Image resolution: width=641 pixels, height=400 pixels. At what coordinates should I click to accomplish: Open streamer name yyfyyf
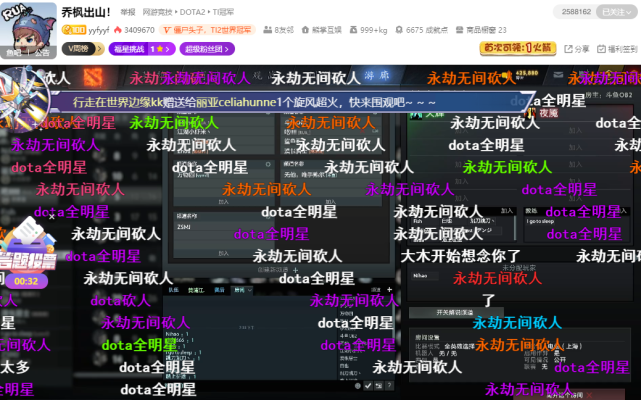pos(99,30)
